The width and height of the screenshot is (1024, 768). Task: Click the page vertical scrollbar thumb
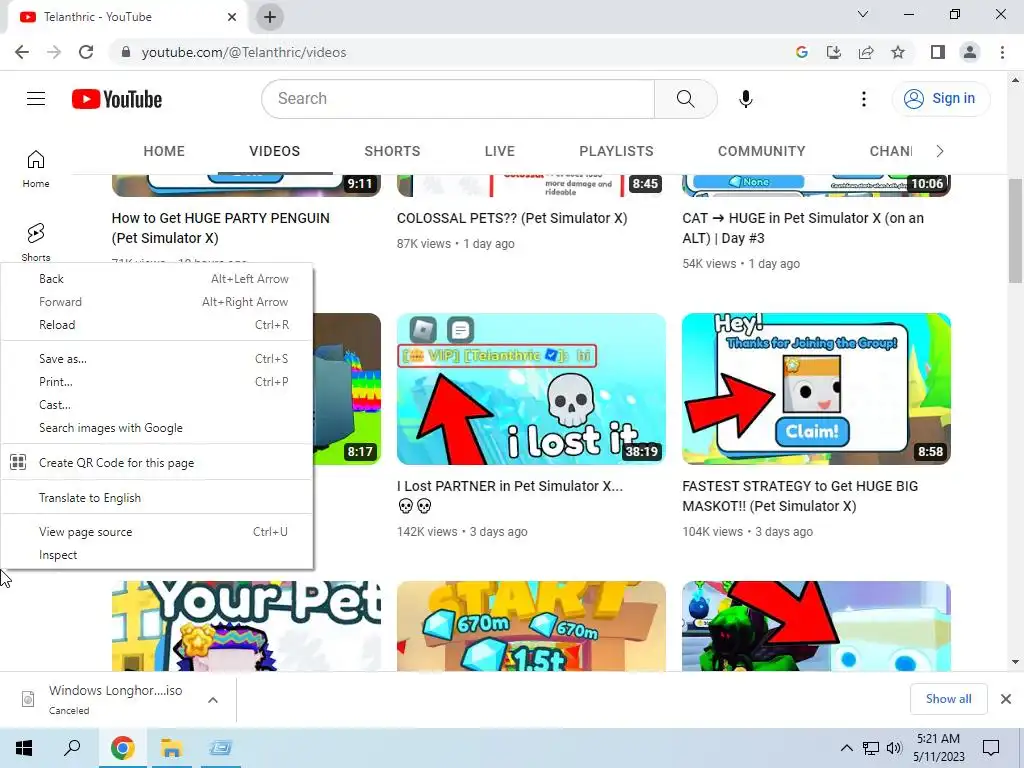pyautogui.click(x=1015, y=231)
